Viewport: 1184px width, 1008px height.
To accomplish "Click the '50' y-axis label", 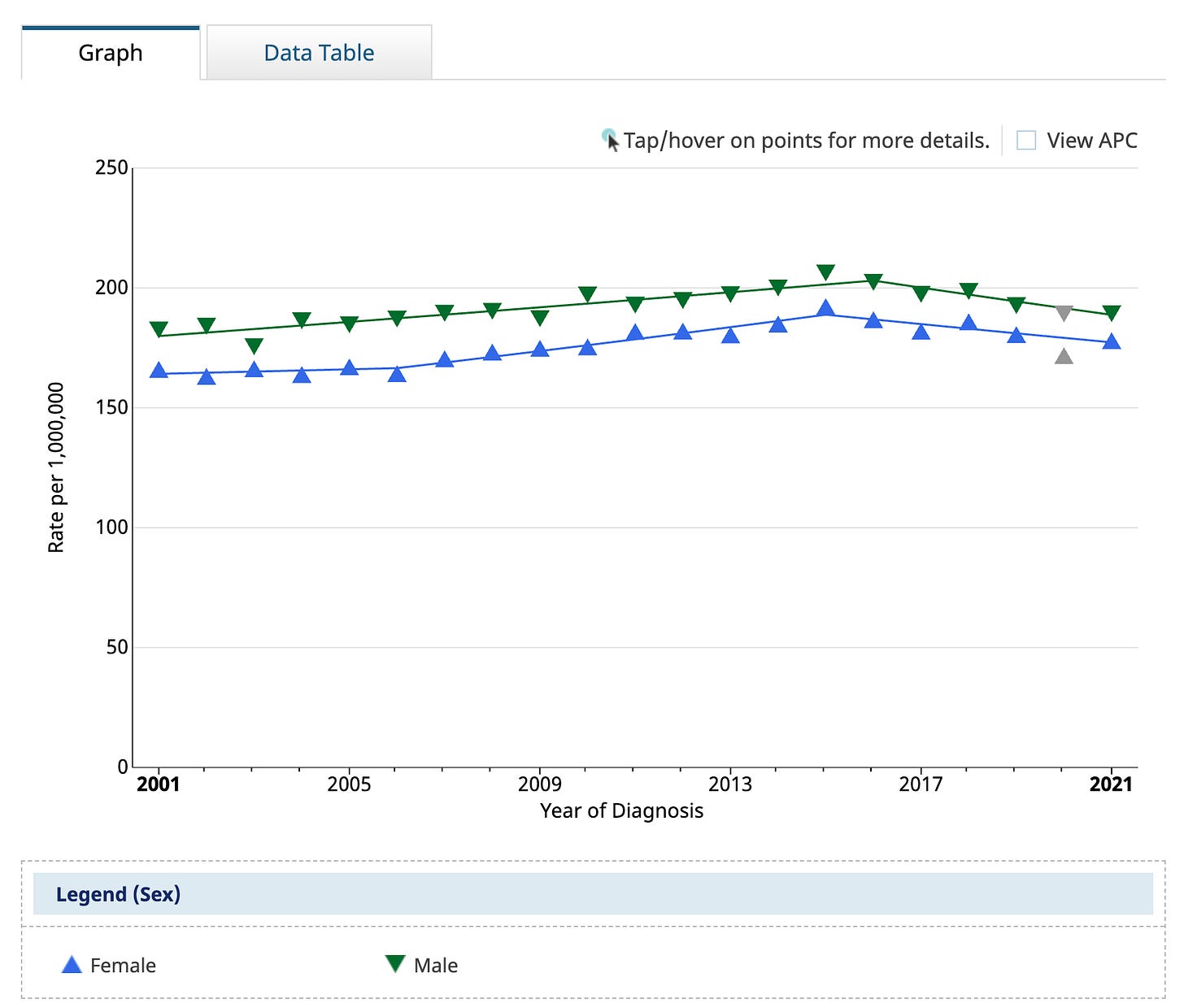I will pos(117,647).
